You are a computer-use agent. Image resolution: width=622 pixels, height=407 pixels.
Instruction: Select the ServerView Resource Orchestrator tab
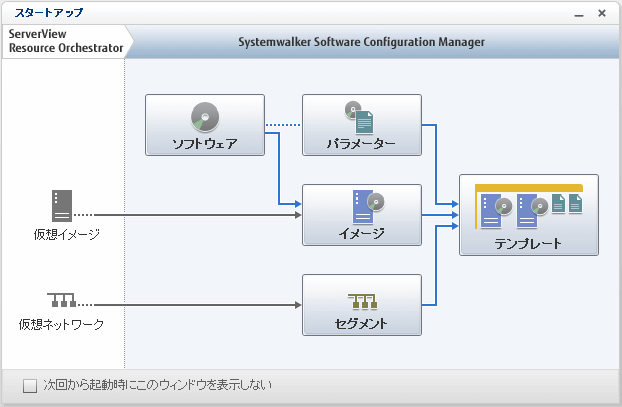[x=66, y=41]
